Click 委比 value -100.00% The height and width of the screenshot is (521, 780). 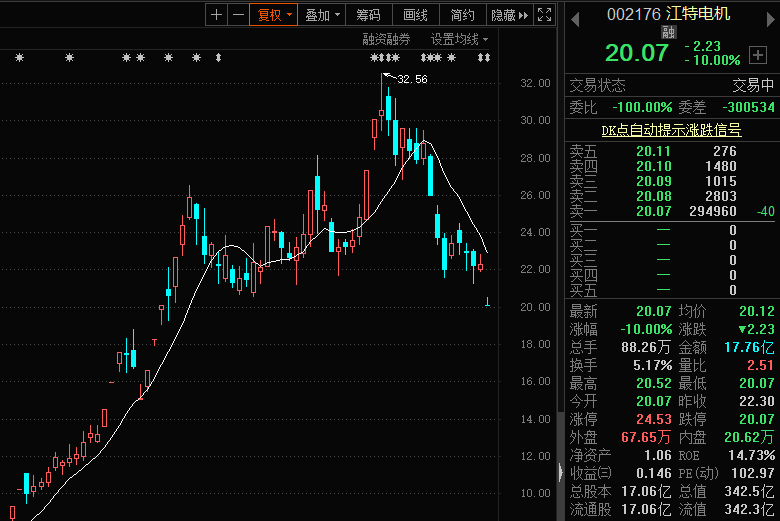pyautogui.click(x=642, y=107)
